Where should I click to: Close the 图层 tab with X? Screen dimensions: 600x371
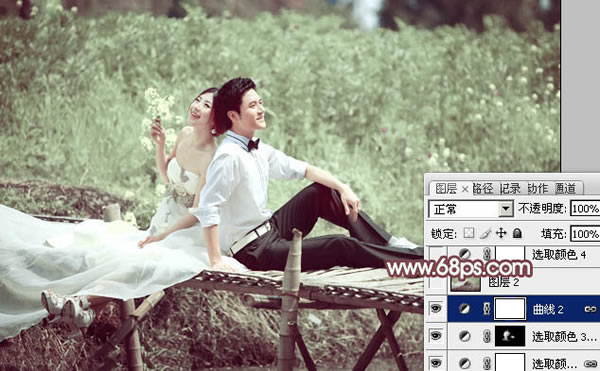pos(465,189)
